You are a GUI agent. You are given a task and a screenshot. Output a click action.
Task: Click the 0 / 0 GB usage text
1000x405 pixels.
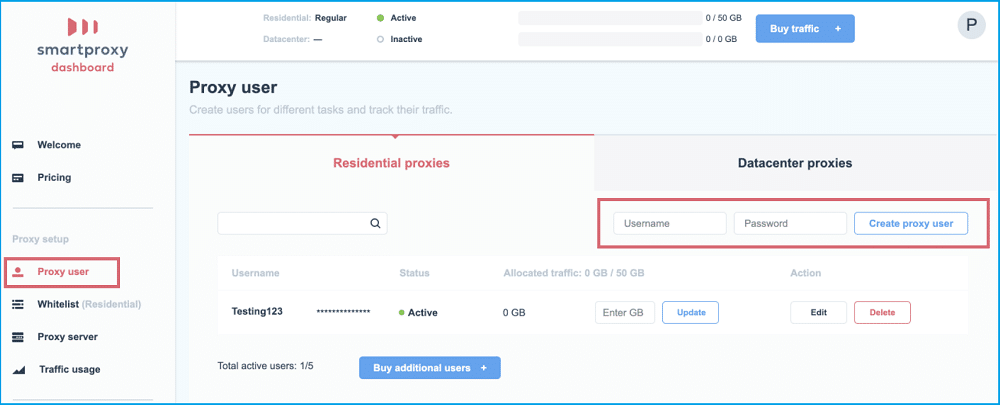[x=721, y=39]
